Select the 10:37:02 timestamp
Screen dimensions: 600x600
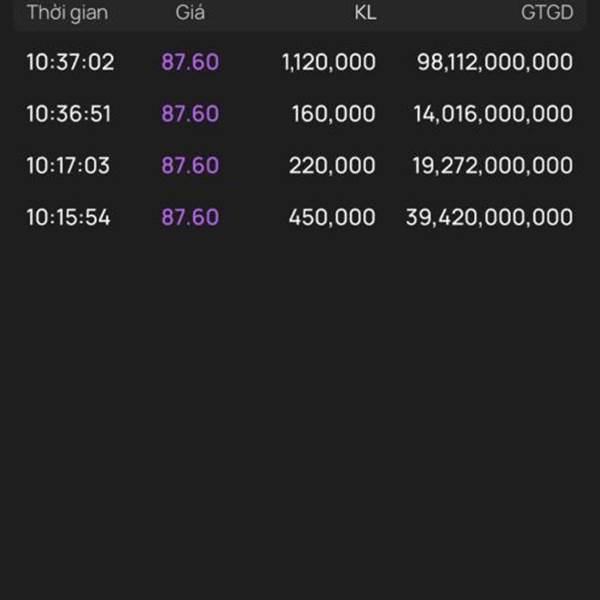(x=70, y=62)
